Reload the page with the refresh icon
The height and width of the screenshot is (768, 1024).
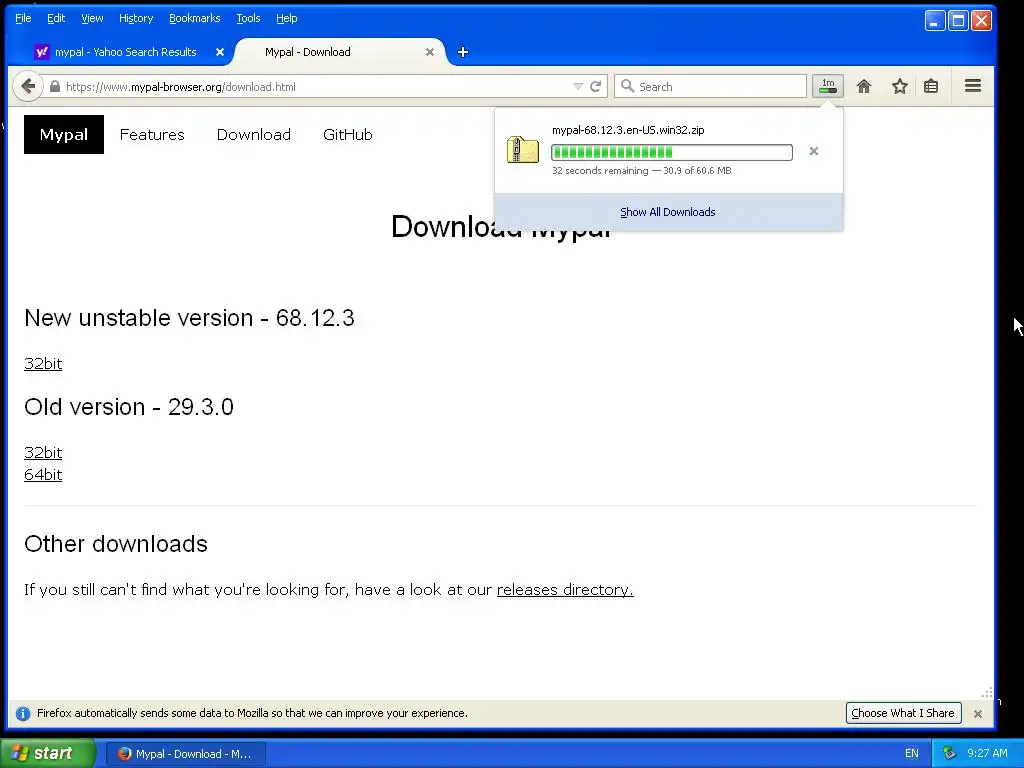coord(596,87)
